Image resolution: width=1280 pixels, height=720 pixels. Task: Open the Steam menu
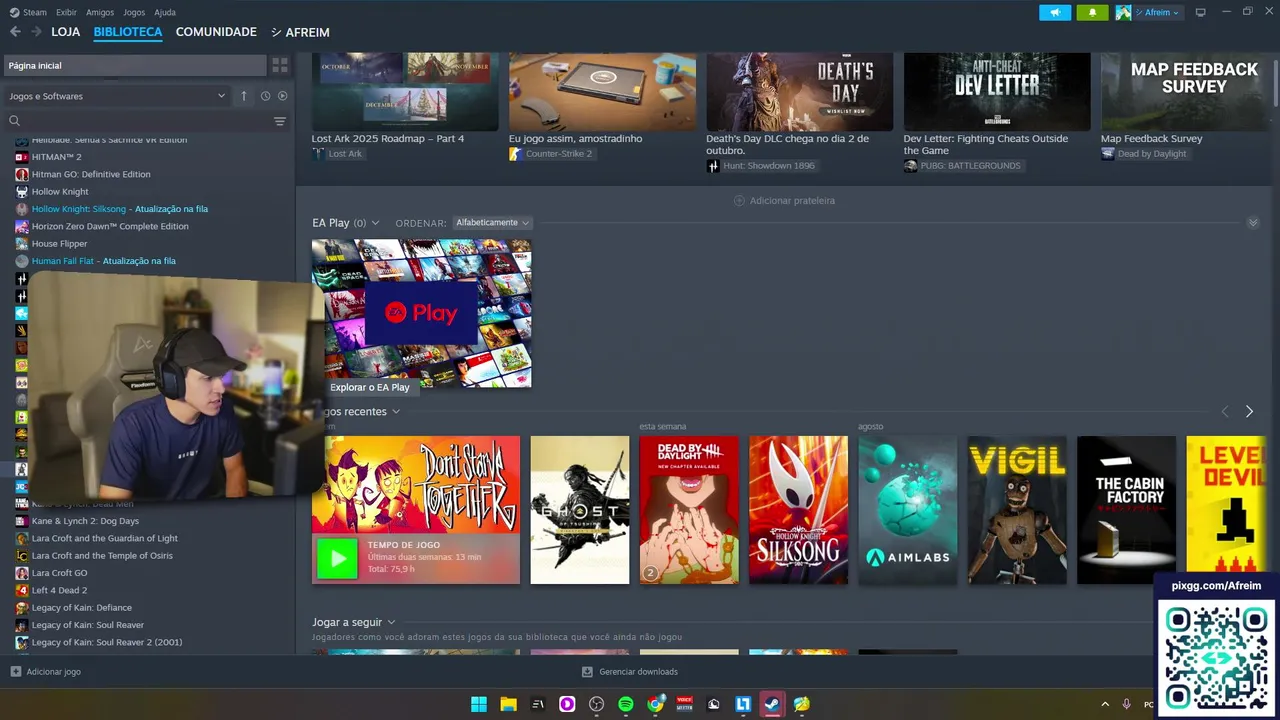click(28, 12)
